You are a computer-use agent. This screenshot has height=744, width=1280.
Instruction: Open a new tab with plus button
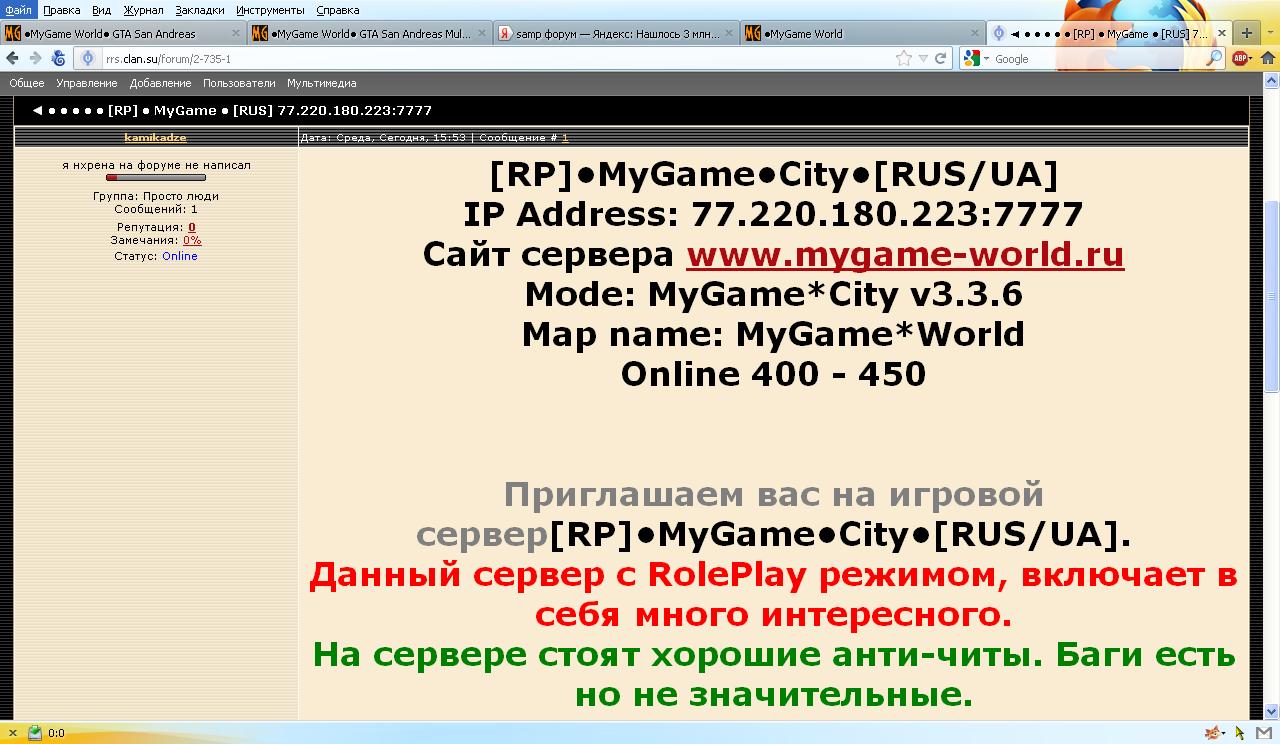[x=1246, y=33]
